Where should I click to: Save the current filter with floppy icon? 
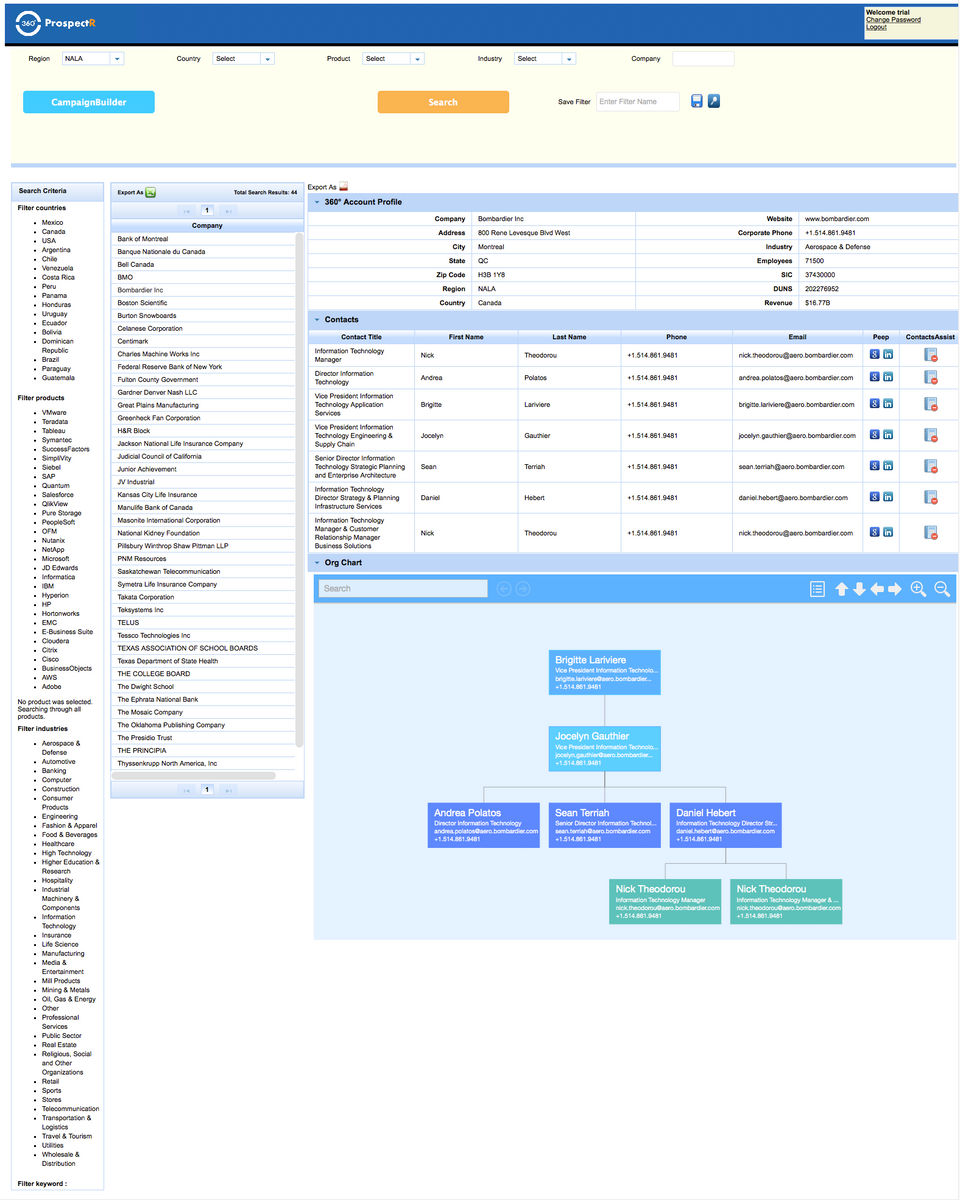[x=697, y=101]
